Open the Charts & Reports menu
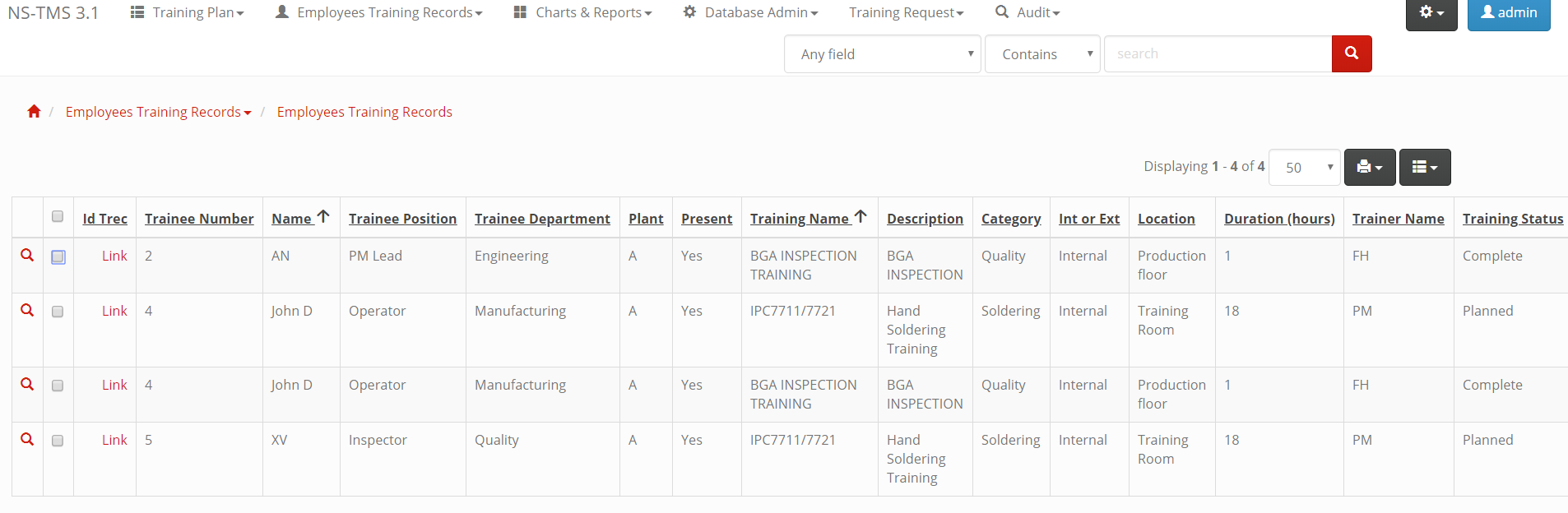Screen dimensions: 1568x513 (x=582, y=13)
